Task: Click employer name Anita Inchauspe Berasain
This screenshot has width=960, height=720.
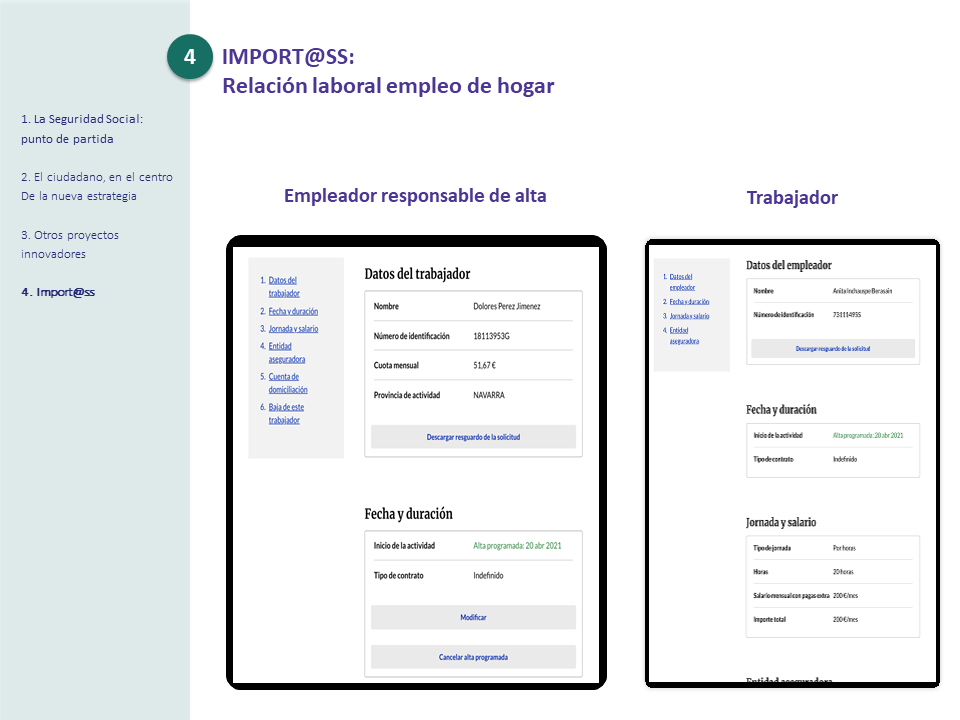Action: 862,291
